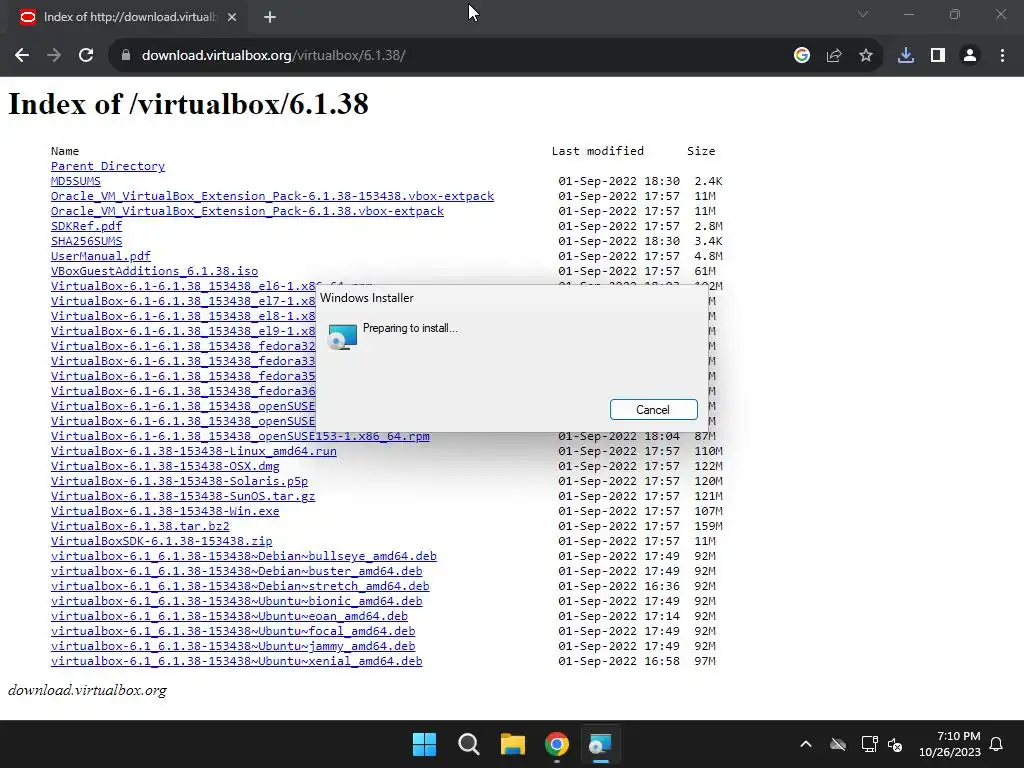Click the network display tray icon
1024x768 pixels.
click(x=869, y=744)
